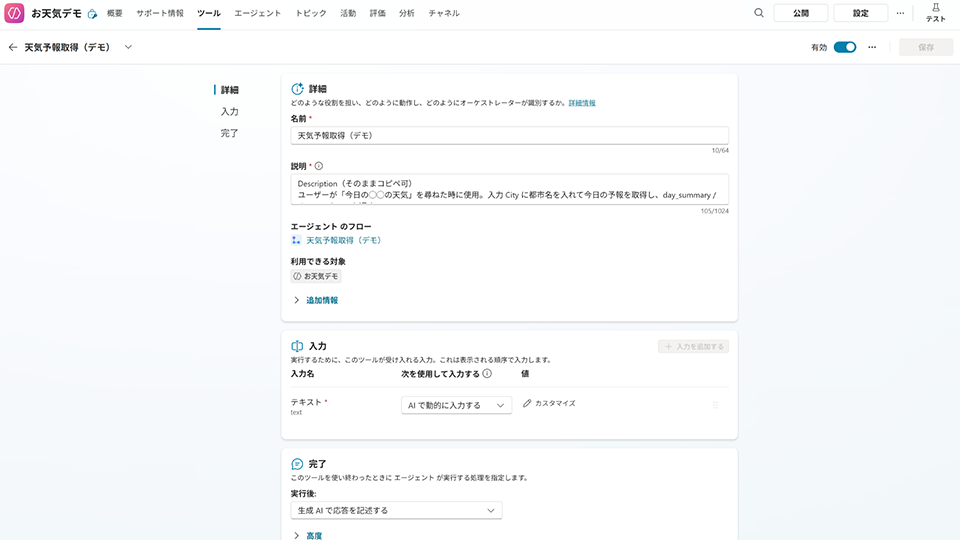Switch to the 評価 tab

click(x=378, y=13)
